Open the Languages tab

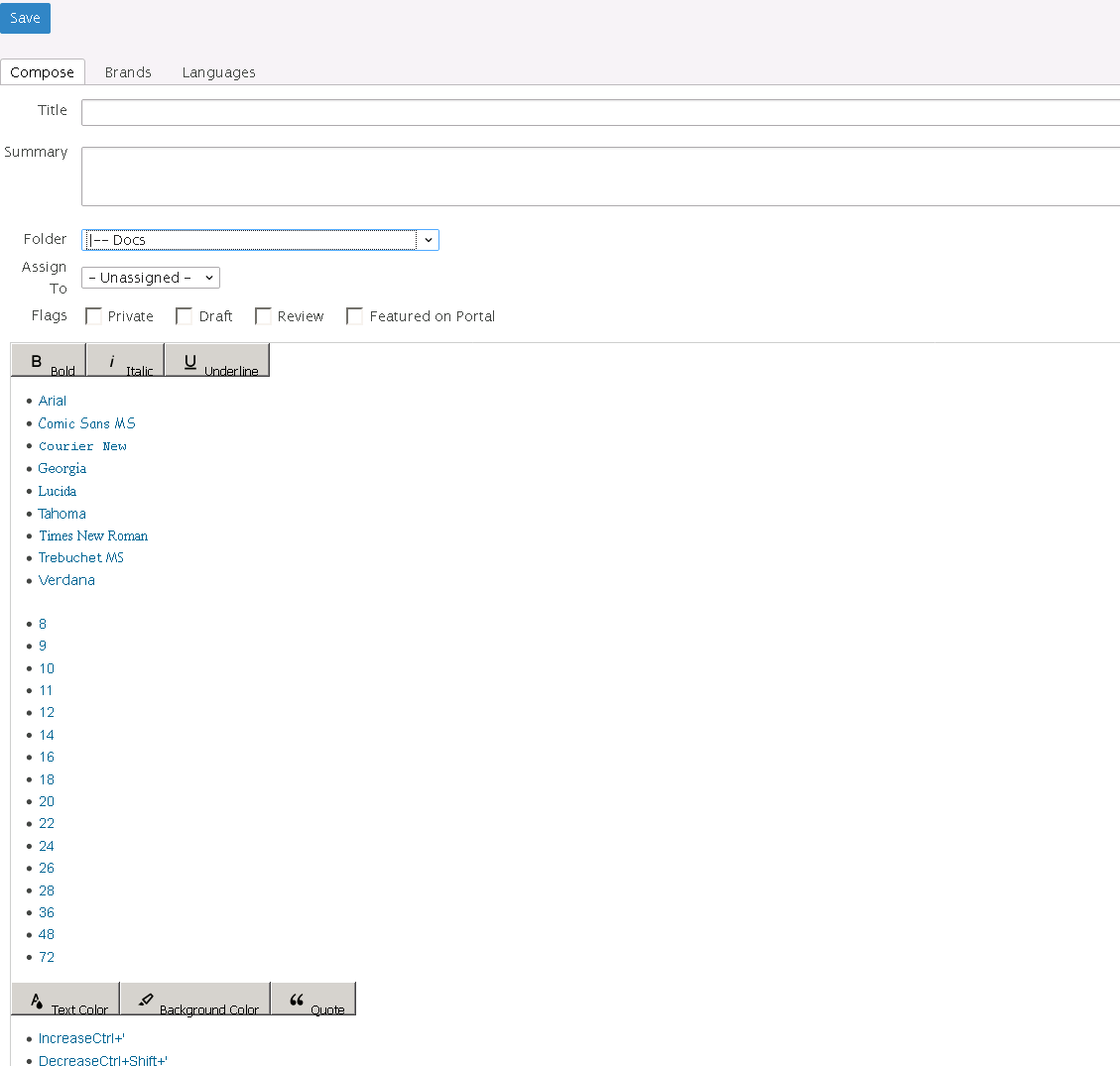click(x=218, y=72)
